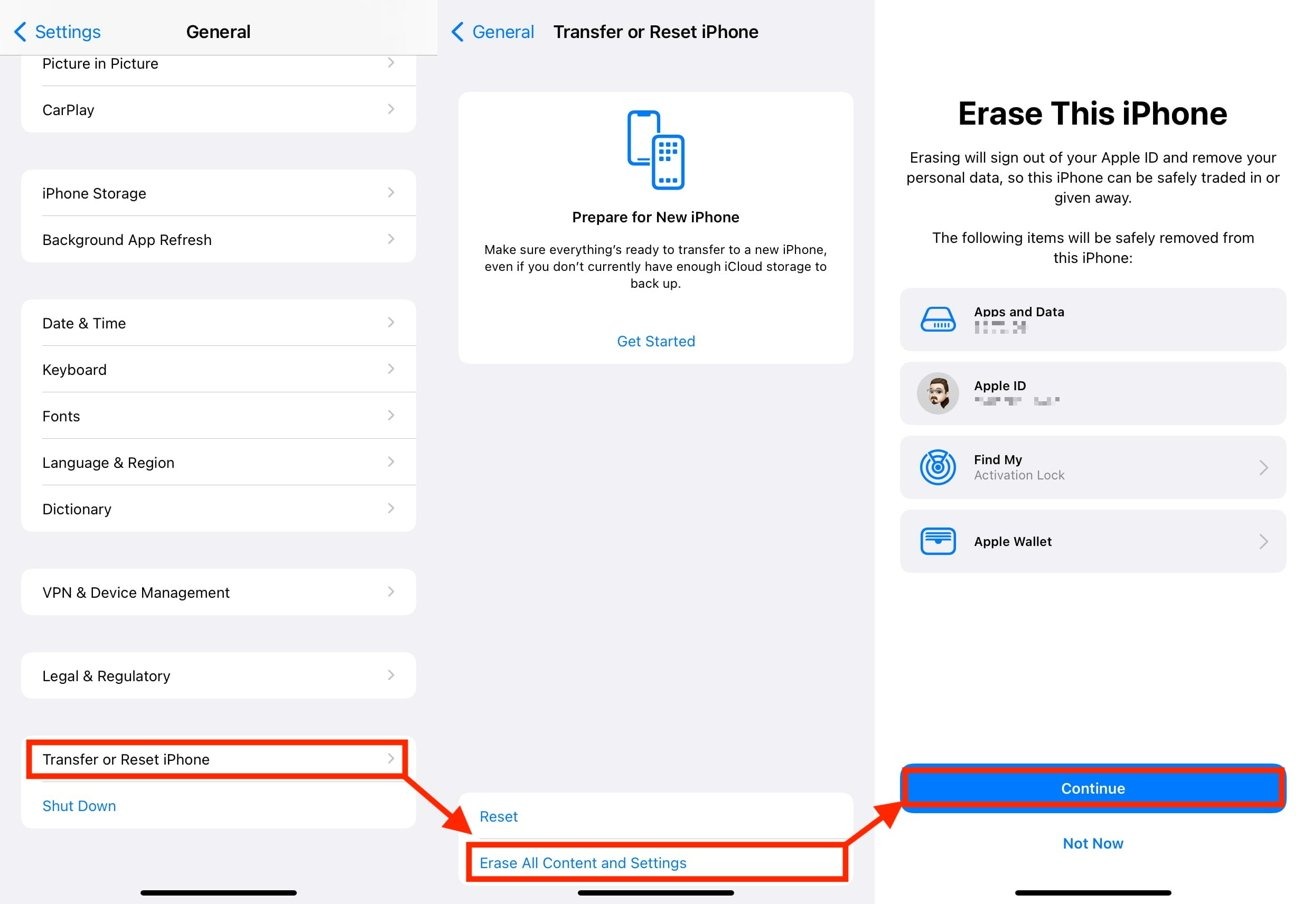Click the Not Now link
Viewport: 1312px width, 904px height.
[1092, 843]
